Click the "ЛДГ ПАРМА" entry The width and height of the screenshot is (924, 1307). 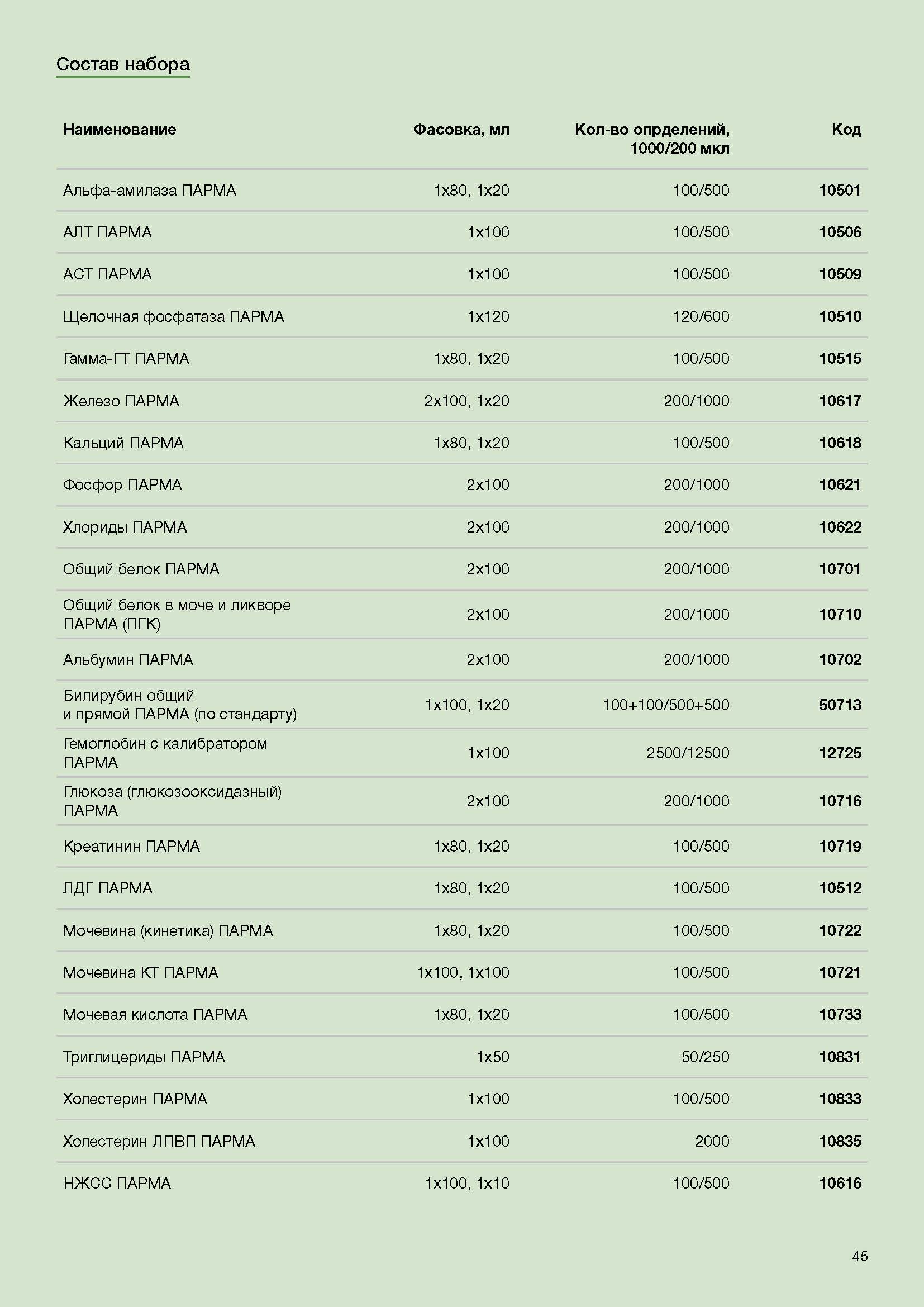click(x=107, y=888)
